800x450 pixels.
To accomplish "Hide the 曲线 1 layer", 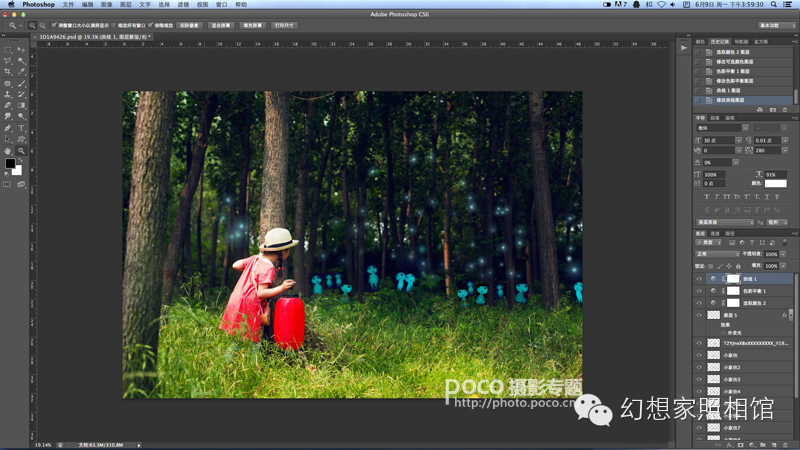I will tap(699, 279).
